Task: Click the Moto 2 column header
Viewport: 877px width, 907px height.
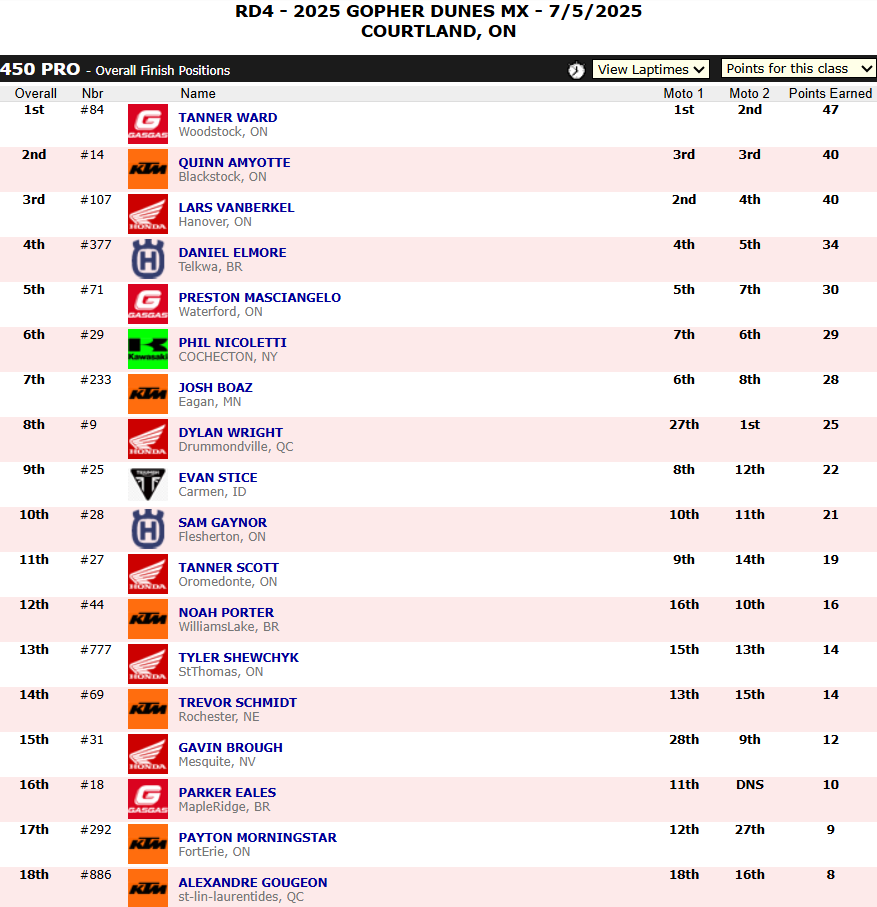Action: point(749,93)
